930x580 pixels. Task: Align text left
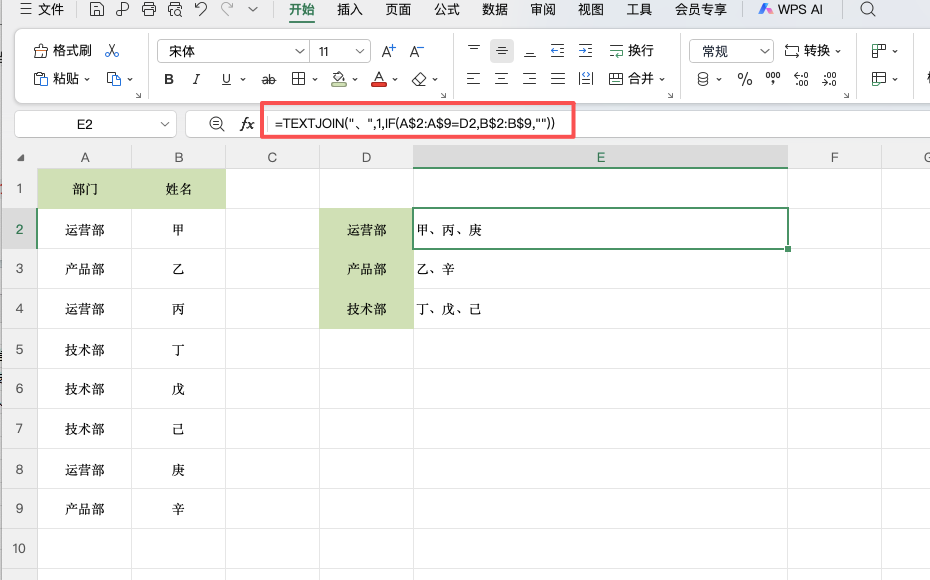(x=473, y=78)
